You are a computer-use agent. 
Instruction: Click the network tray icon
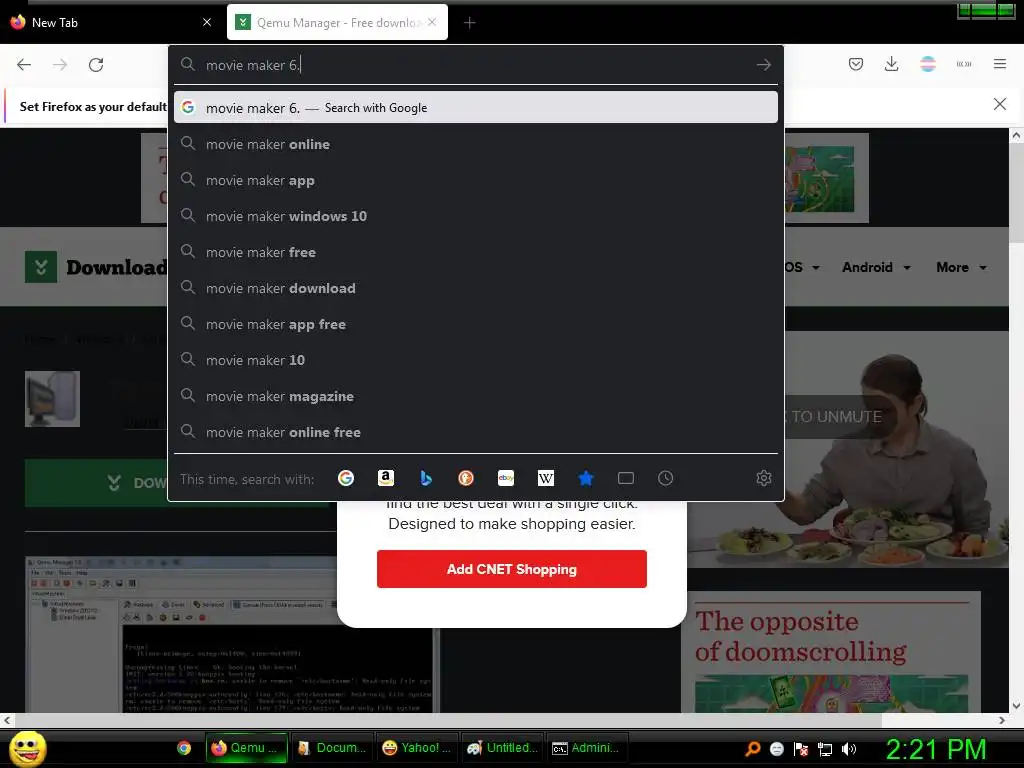coord(825,749)
